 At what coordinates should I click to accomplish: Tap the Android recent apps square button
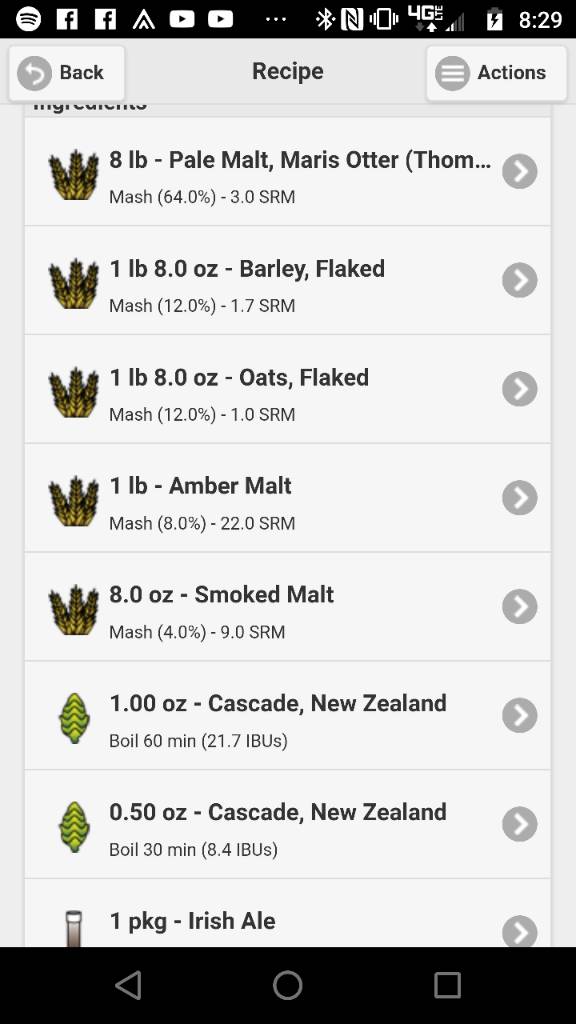[x=447, y=985]
